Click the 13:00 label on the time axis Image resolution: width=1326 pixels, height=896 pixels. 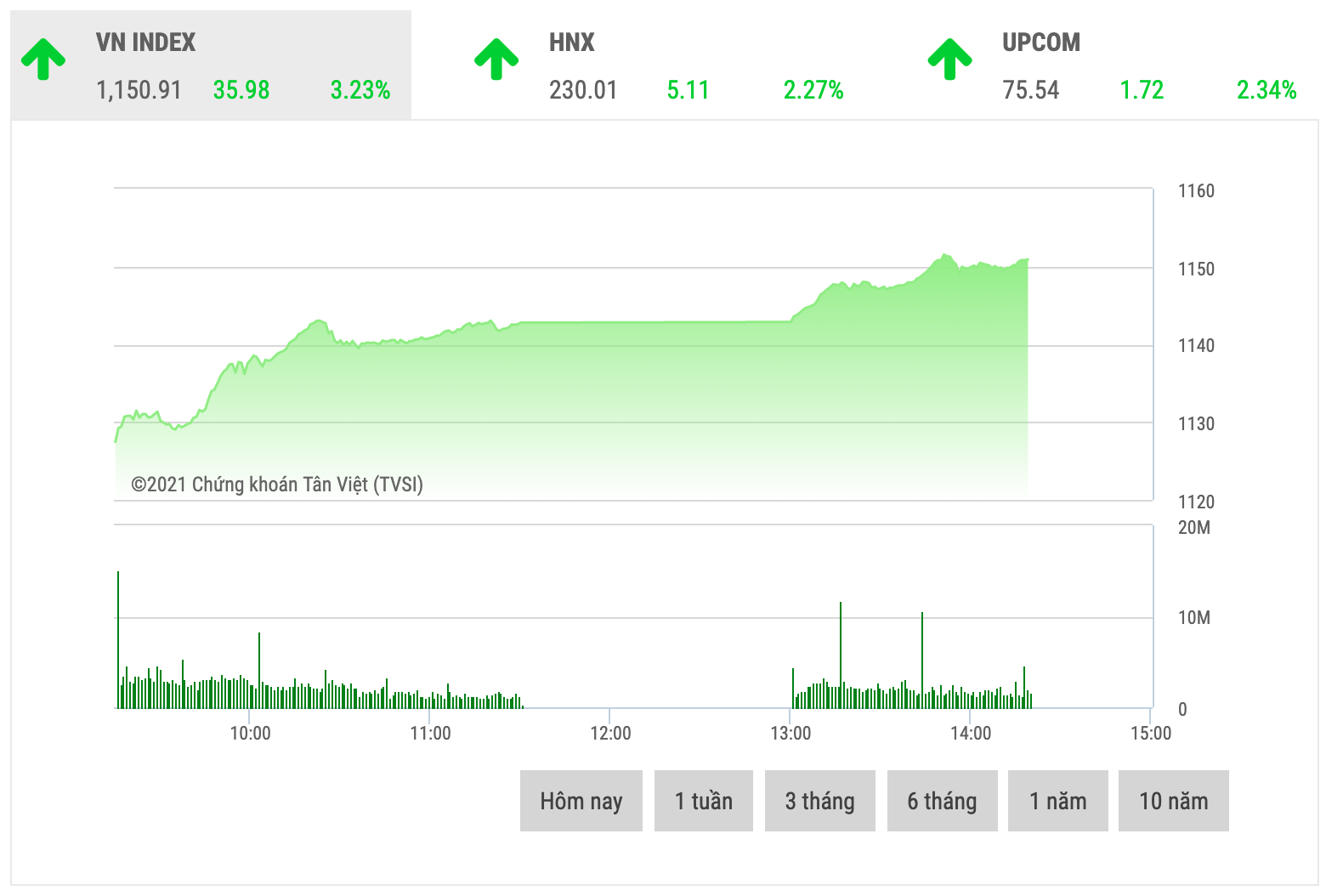coord(790,733)
